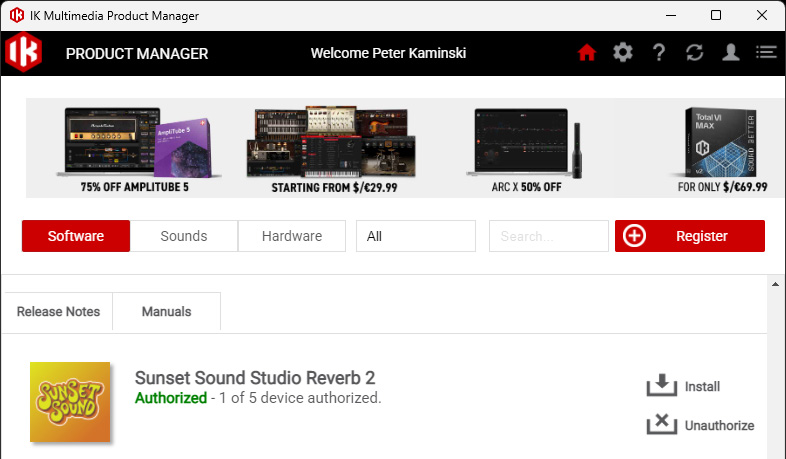Open the Release Notes tab
Image resolution: width=786 pixels, height=459 pixels.
[x=58, y=311]
